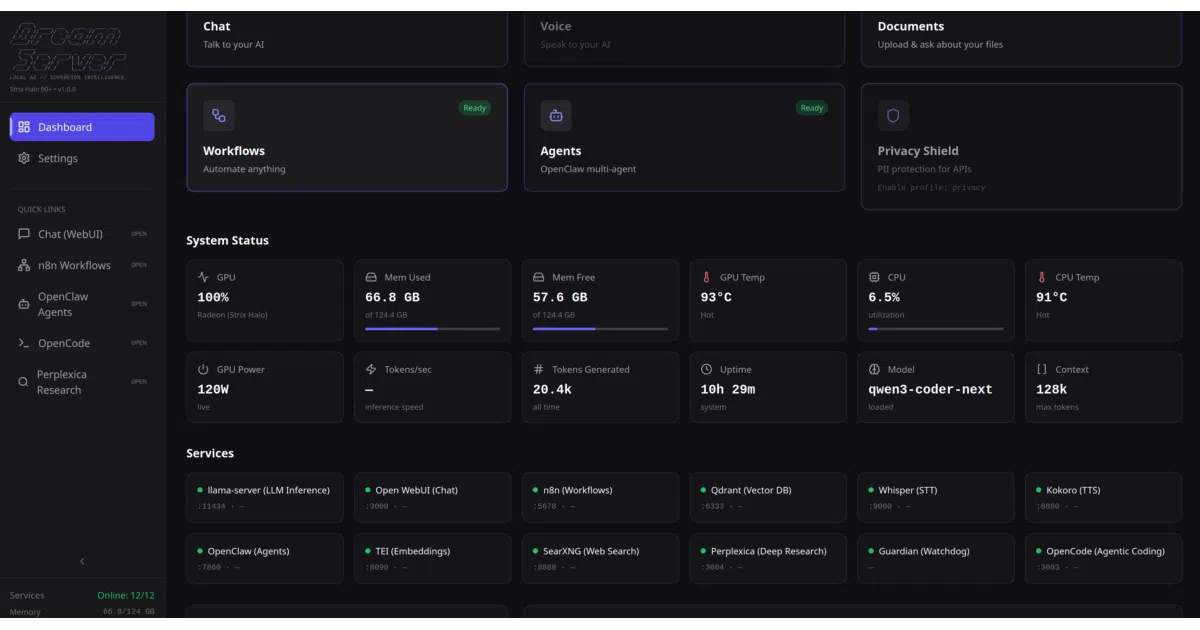This screenshot has height=630, width=1200.
Task: Click the magnifier icon beside Perplexica Research
Action: coord(24,382)
